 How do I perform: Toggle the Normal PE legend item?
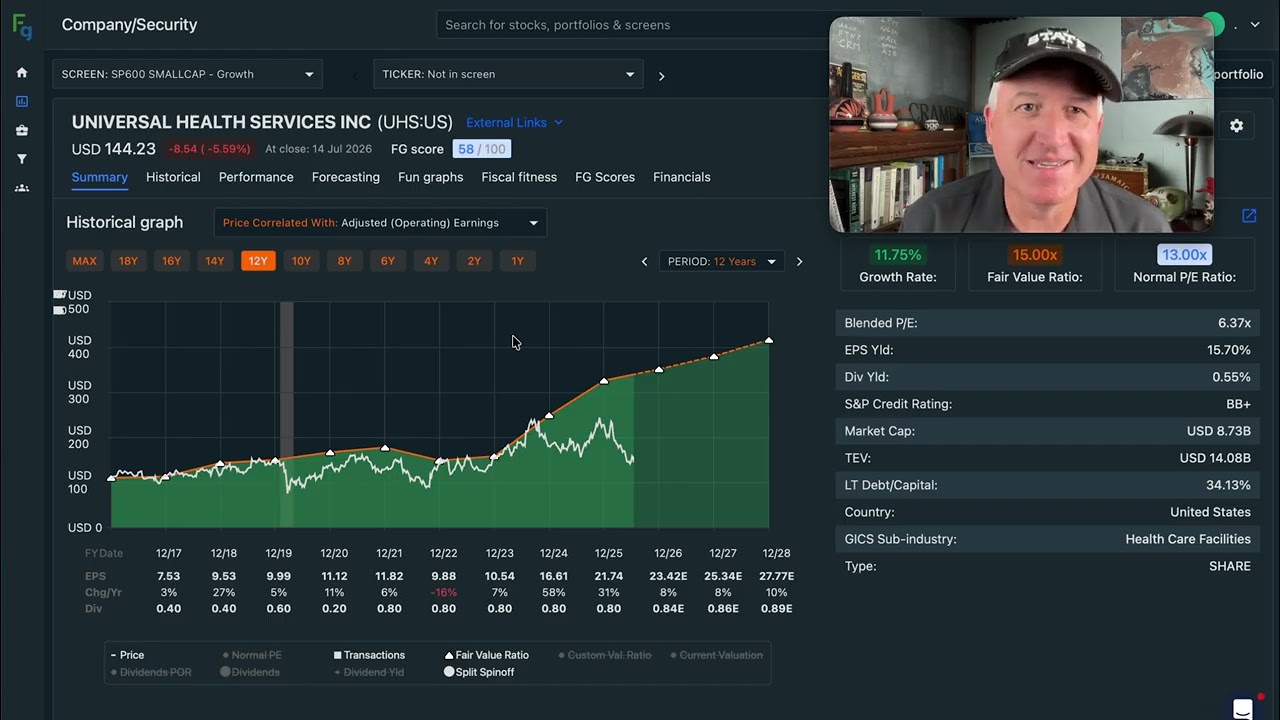click(253, 655)
